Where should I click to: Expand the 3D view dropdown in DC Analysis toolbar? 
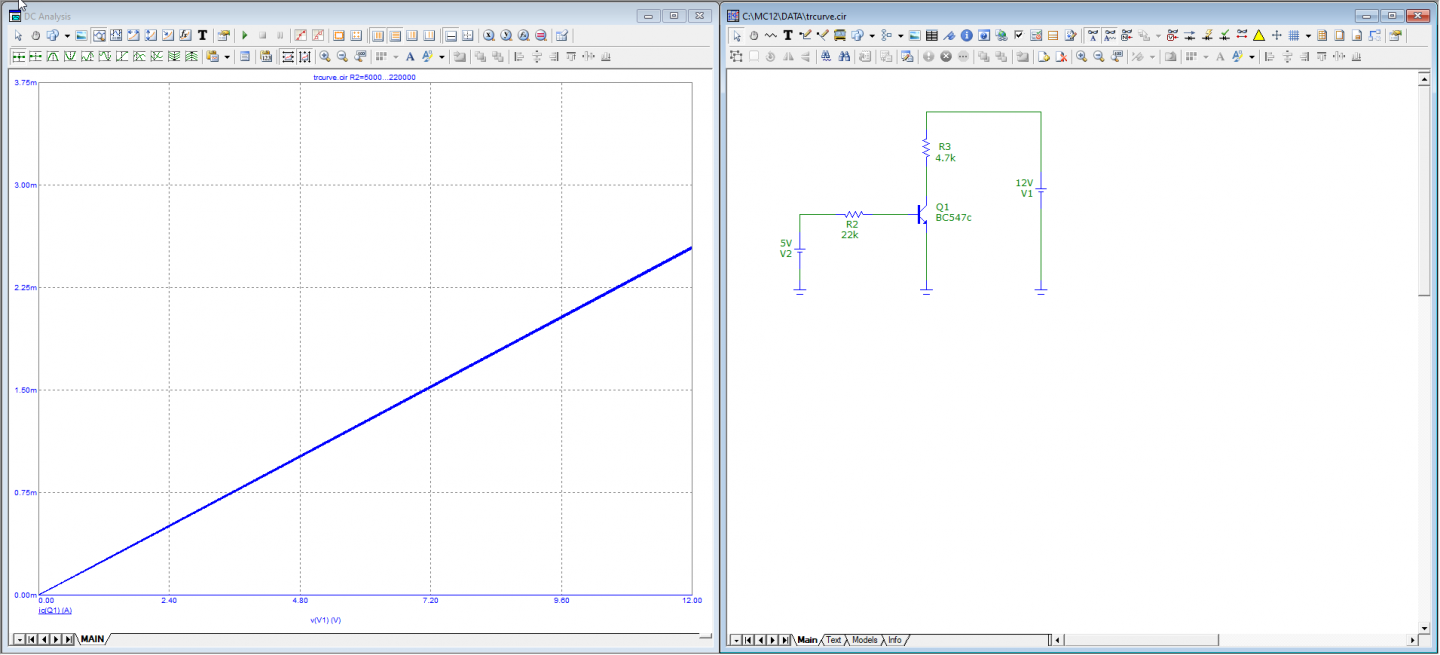[x=67, y=35]
